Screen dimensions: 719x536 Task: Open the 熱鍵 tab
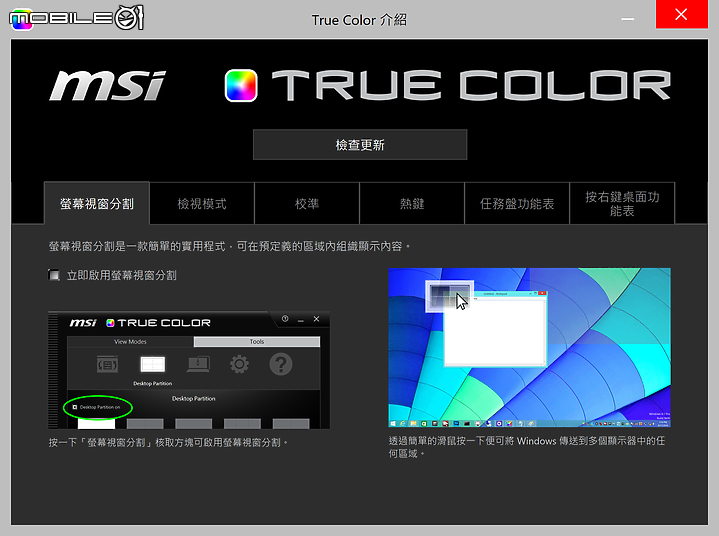point(412,203)
